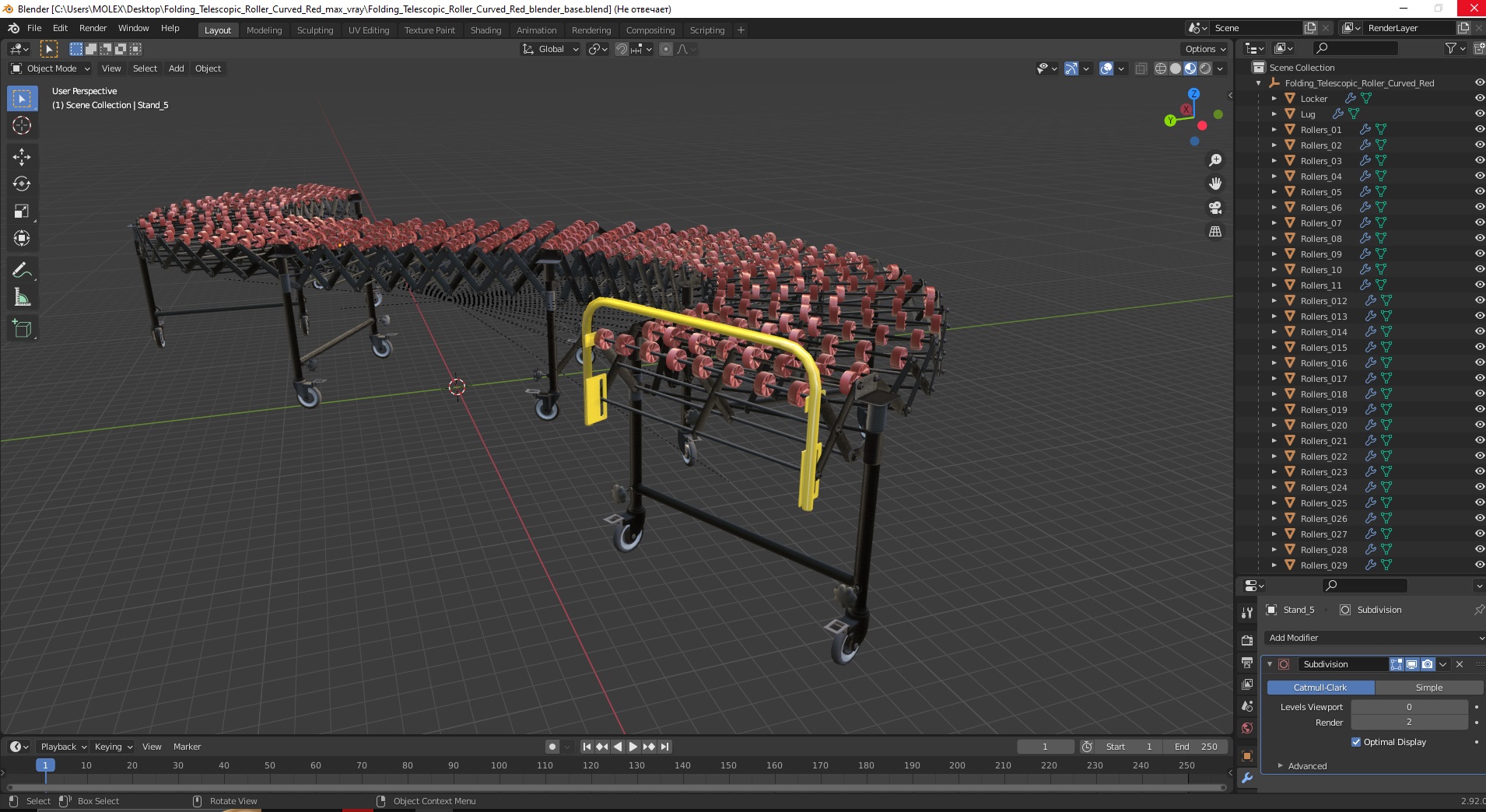Viewport: 1486px width, 812px height.
Task: Open the Marker menu in timeline
Action: coord(187,747)
